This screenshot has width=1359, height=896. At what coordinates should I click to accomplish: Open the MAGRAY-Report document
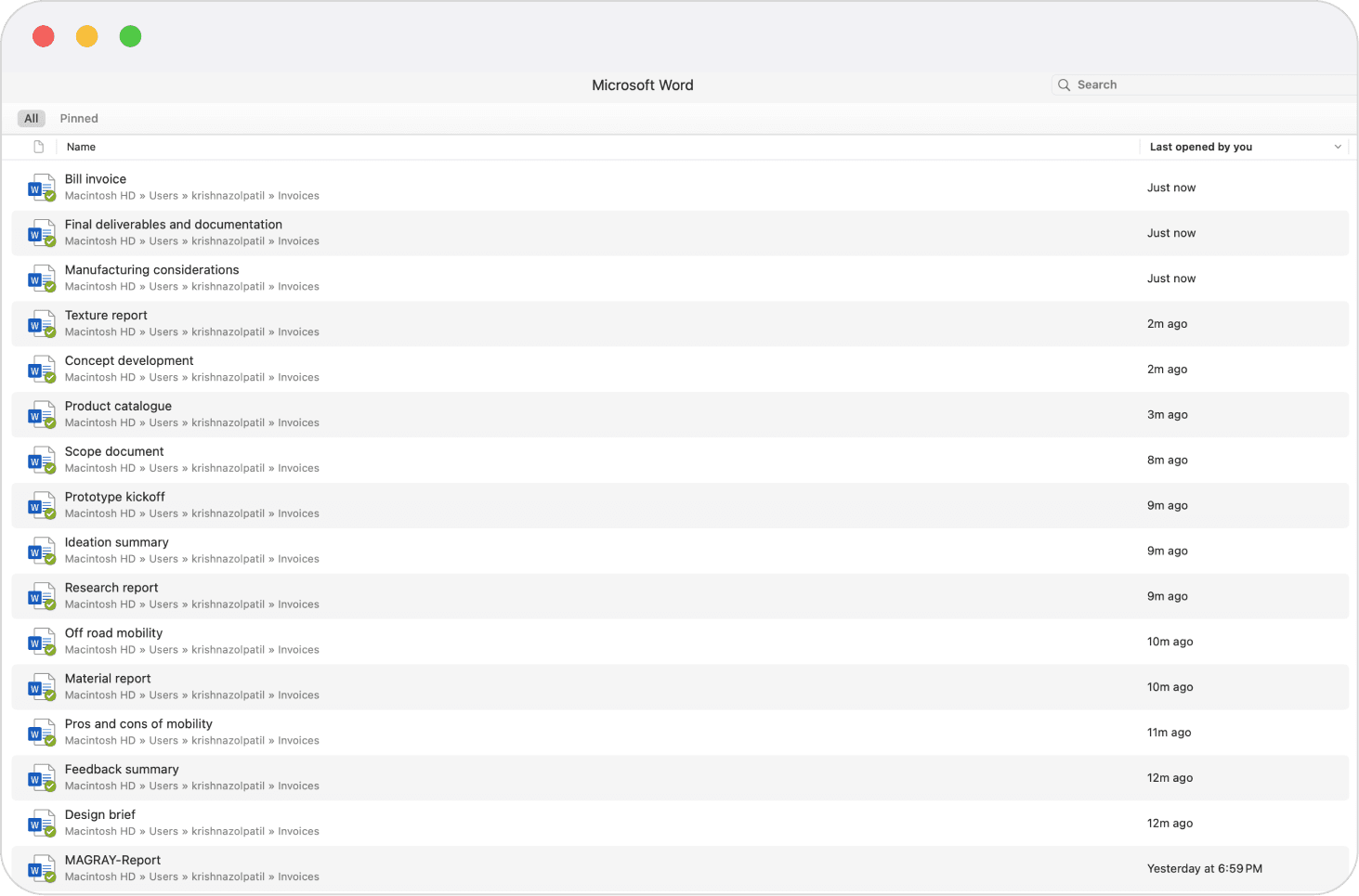(x=680, y=870)
